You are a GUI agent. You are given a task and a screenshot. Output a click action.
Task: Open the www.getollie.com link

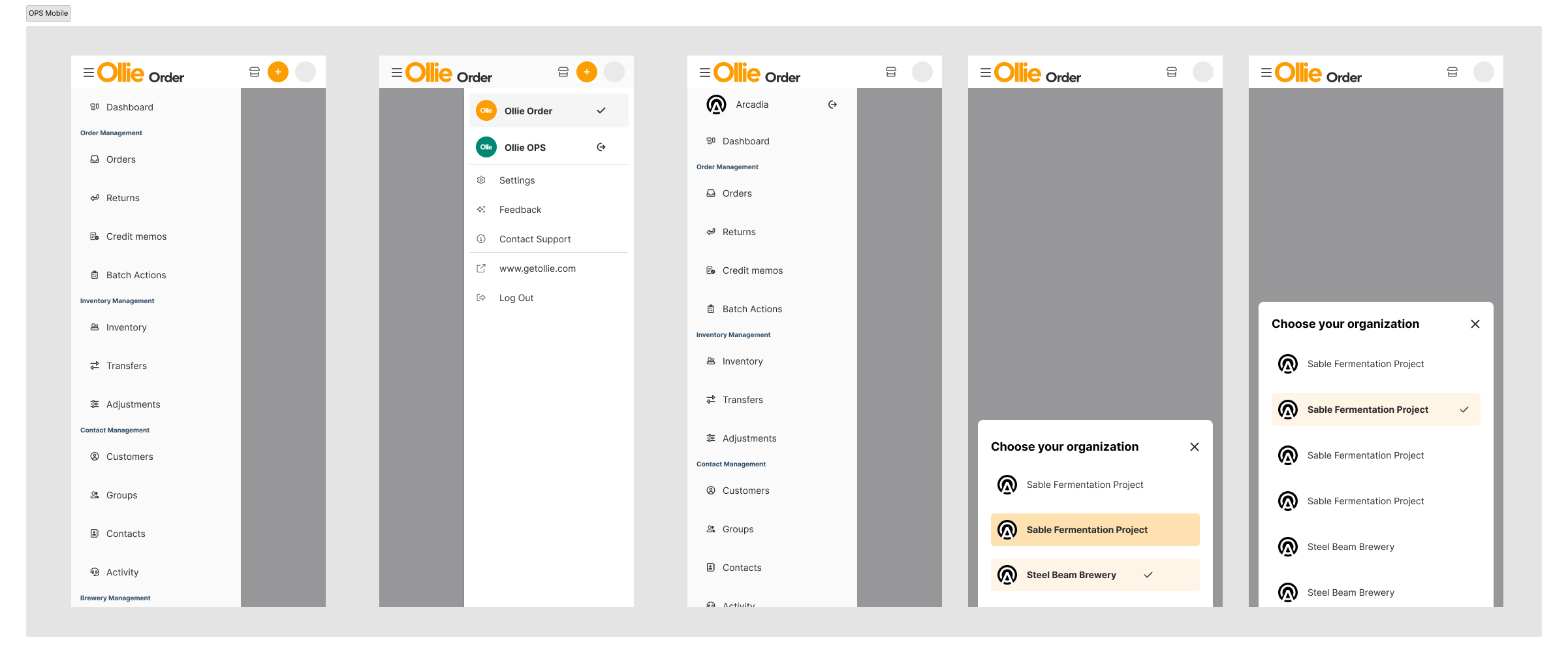(x=548, y=268)
